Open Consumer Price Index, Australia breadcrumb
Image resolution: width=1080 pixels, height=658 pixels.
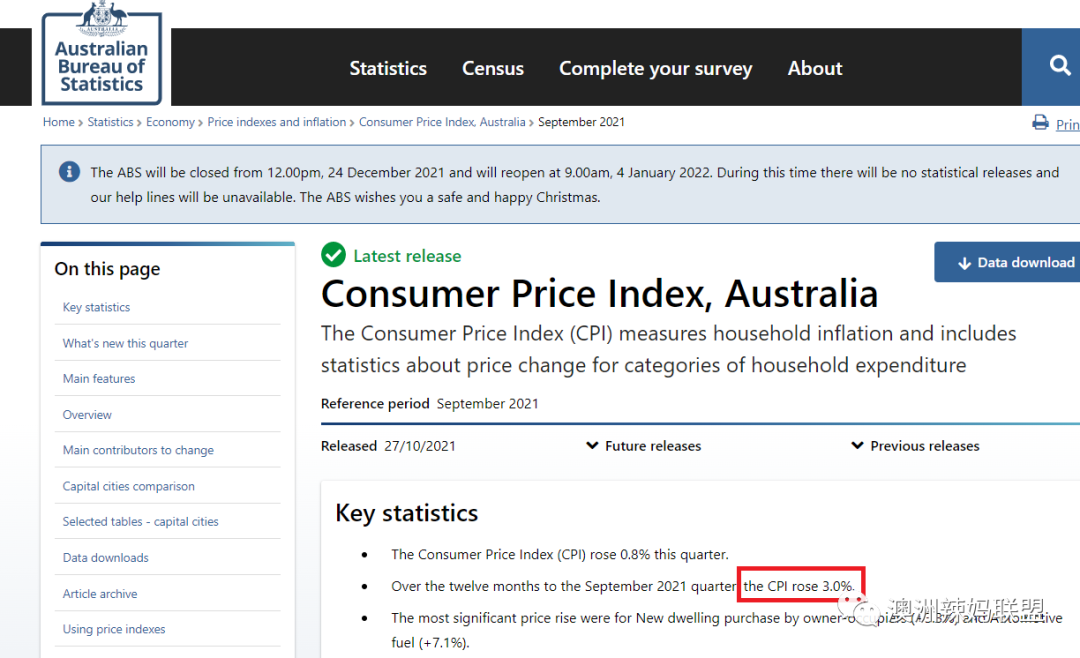[442, 122]
